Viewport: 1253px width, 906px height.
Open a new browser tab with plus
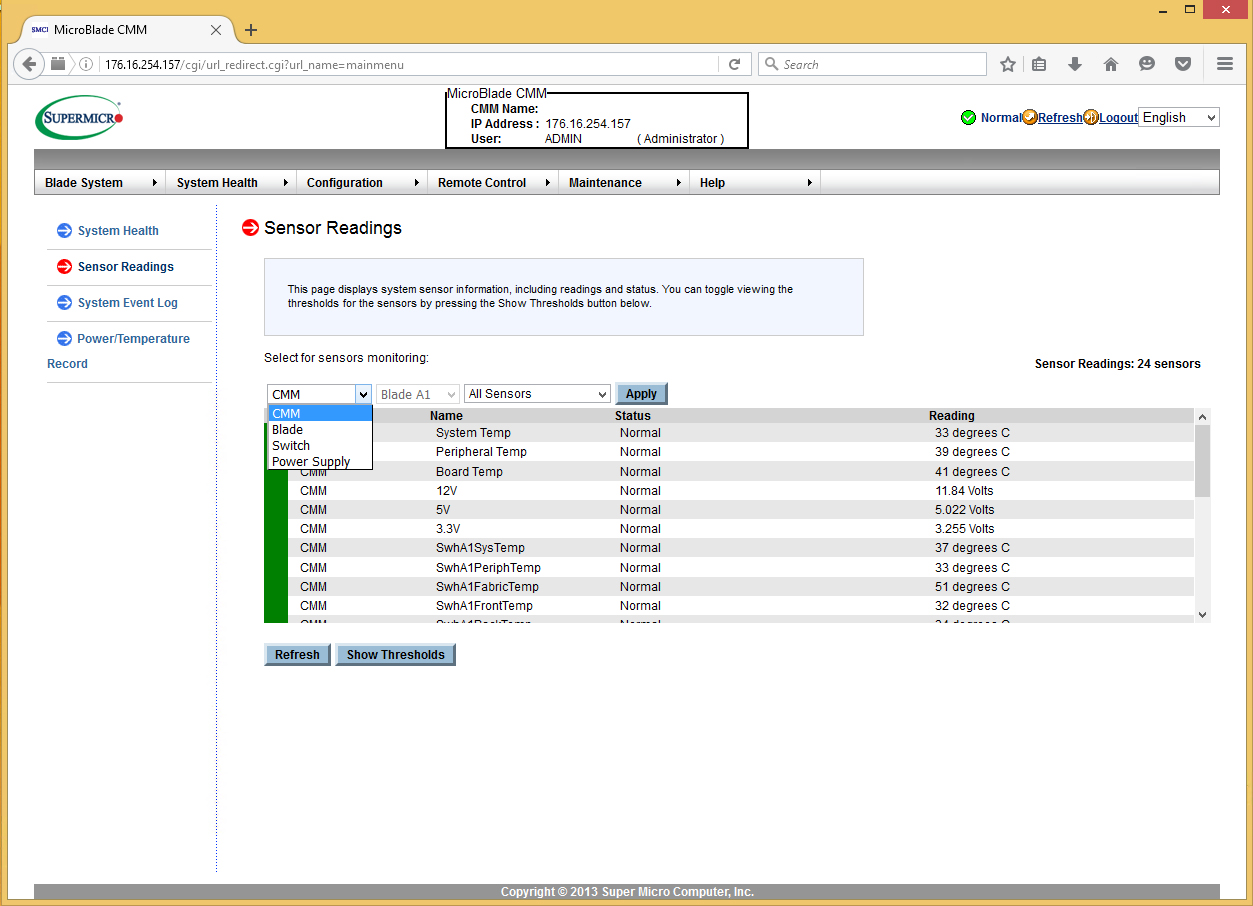(x=251, y=30)
